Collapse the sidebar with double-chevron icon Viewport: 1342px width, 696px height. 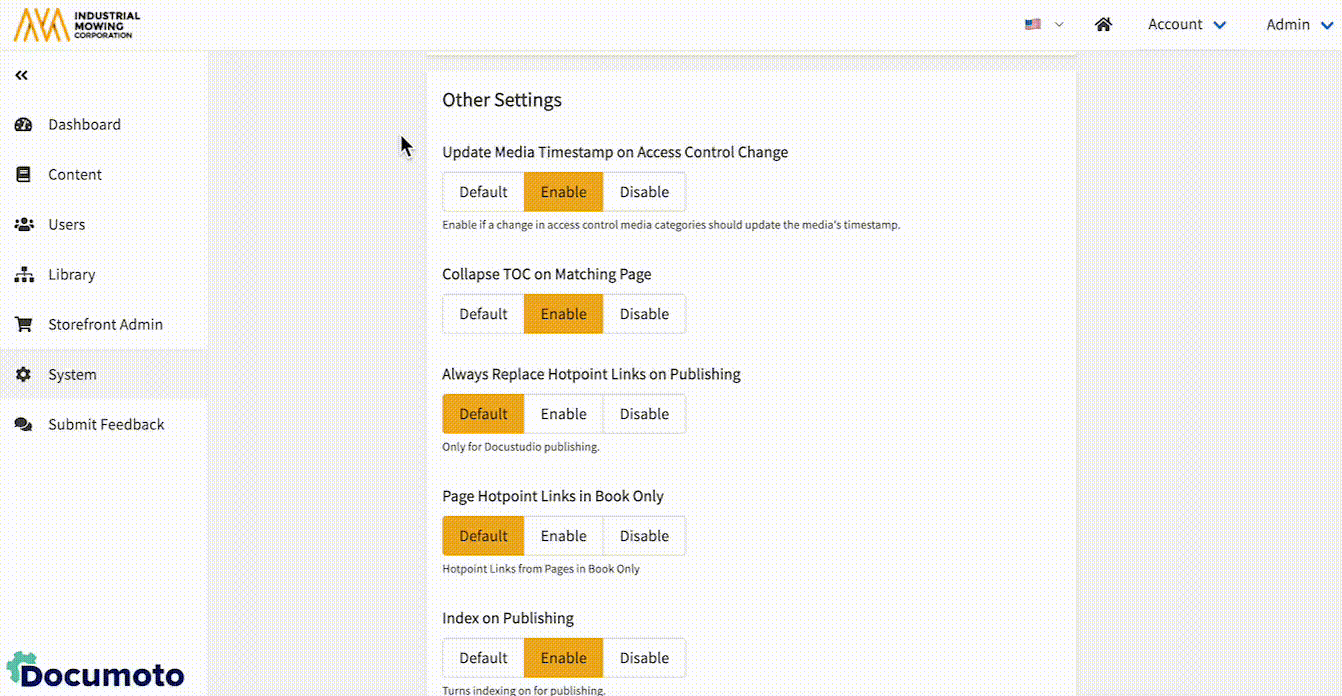click(x=22, y=75)
